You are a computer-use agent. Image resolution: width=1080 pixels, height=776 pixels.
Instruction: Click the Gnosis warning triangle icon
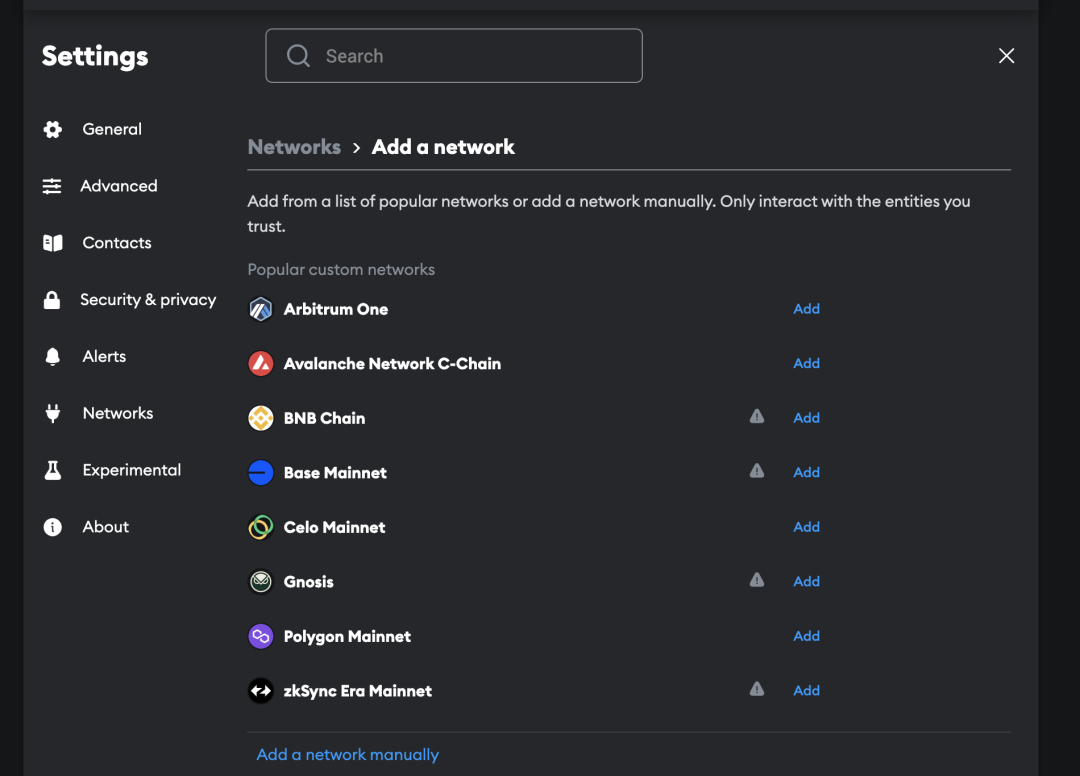pyautogui.click(x=757, y=580)
